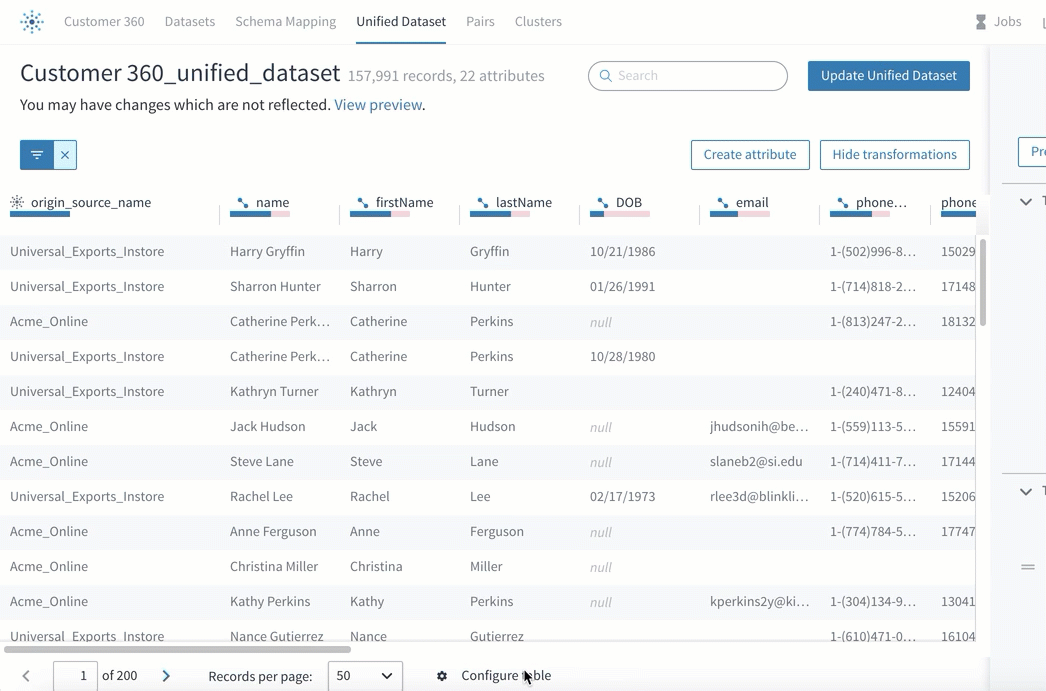Go to the next page arrow
1046x691 pixels.
pos(166,676)
